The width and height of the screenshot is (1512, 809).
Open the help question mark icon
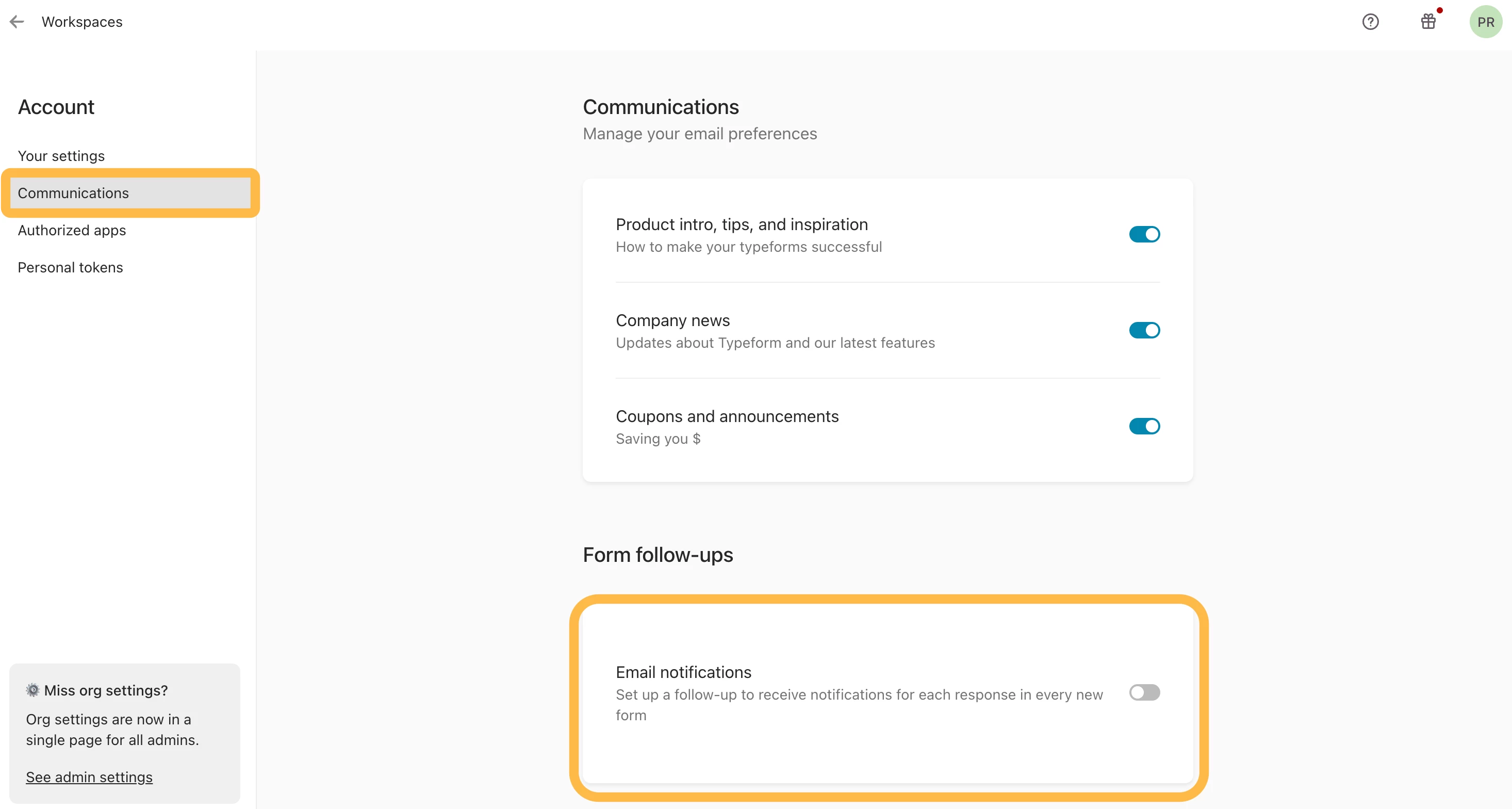1370,22
